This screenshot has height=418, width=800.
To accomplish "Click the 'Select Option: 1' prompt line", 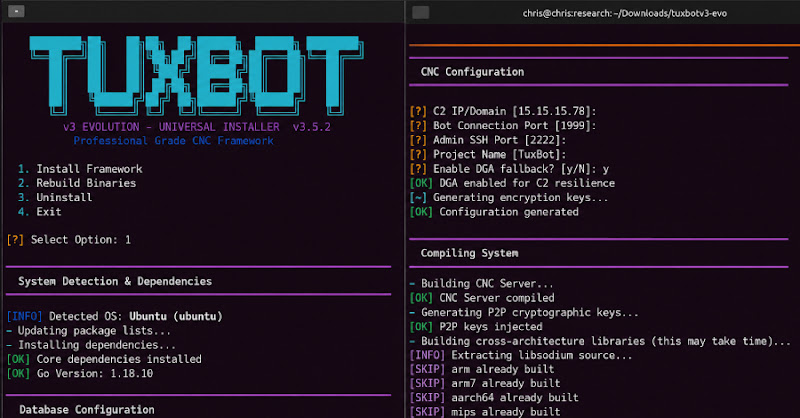I will click(69, 240).
